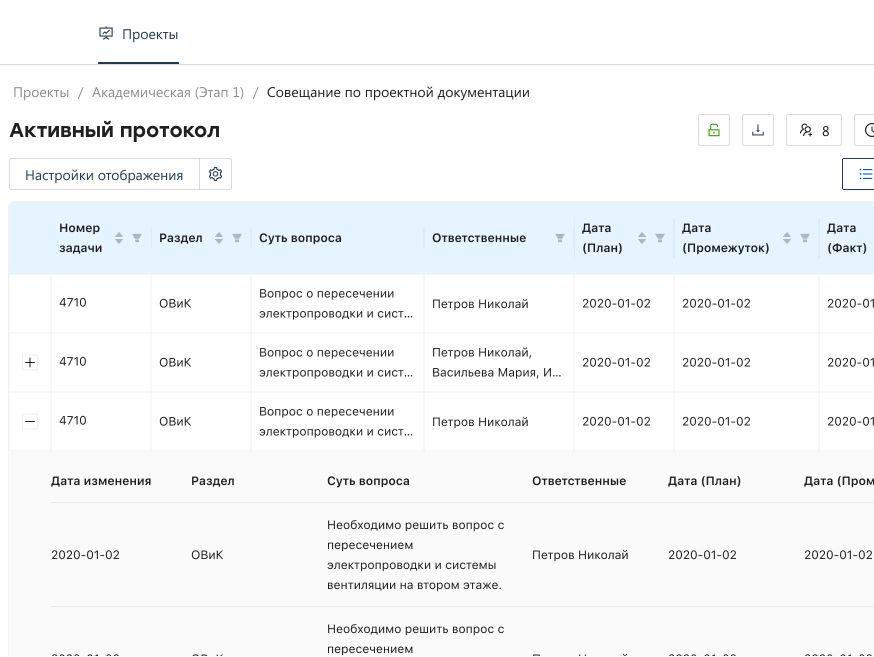This screenshot has height=657, width=874.
Task: Open the Академическая (Этап 1) breadcrumb link
Action: click(168, 92)
